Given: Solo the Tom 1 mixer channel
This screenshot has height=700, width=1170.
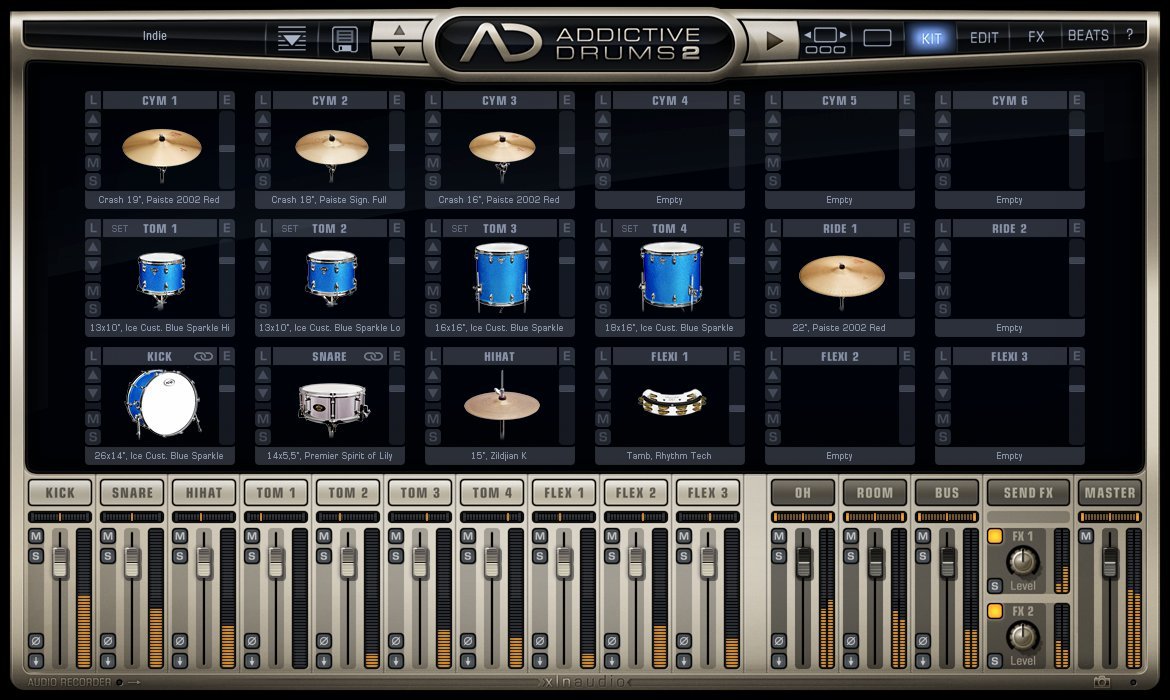Looking at the screenshot, I should [252, 556].
